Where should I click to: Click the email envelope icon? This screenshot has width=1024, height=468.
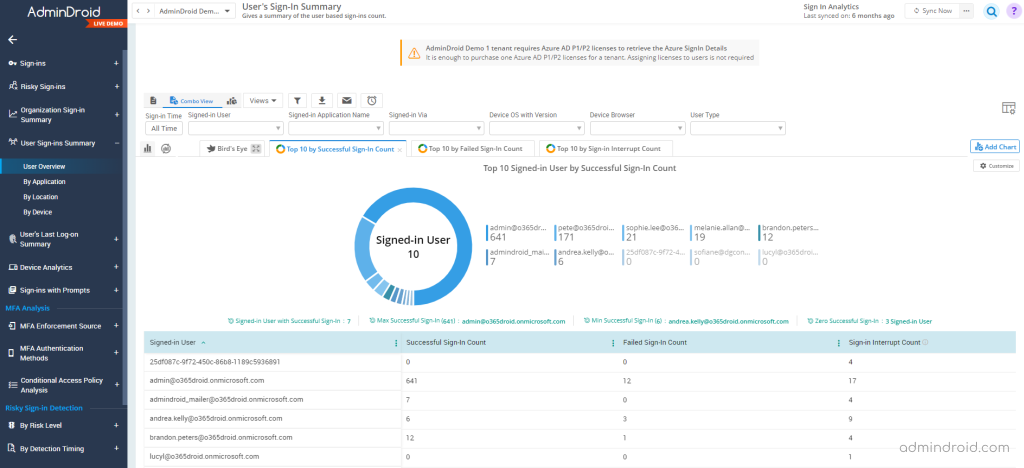point(347,101)
